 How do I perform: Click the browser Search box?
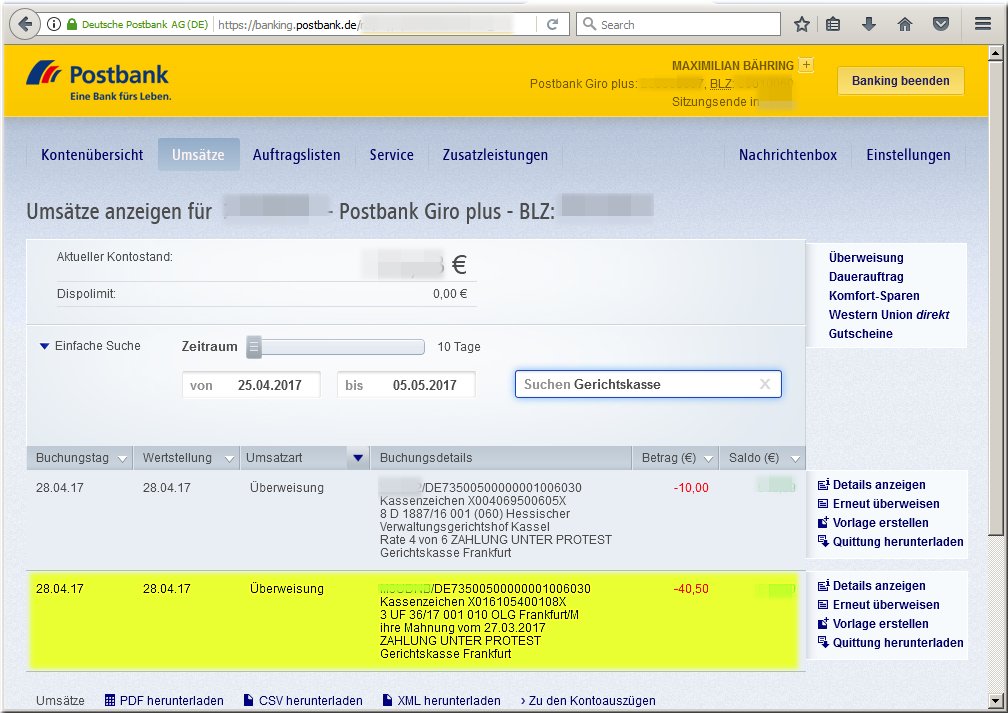pos(678,24)
